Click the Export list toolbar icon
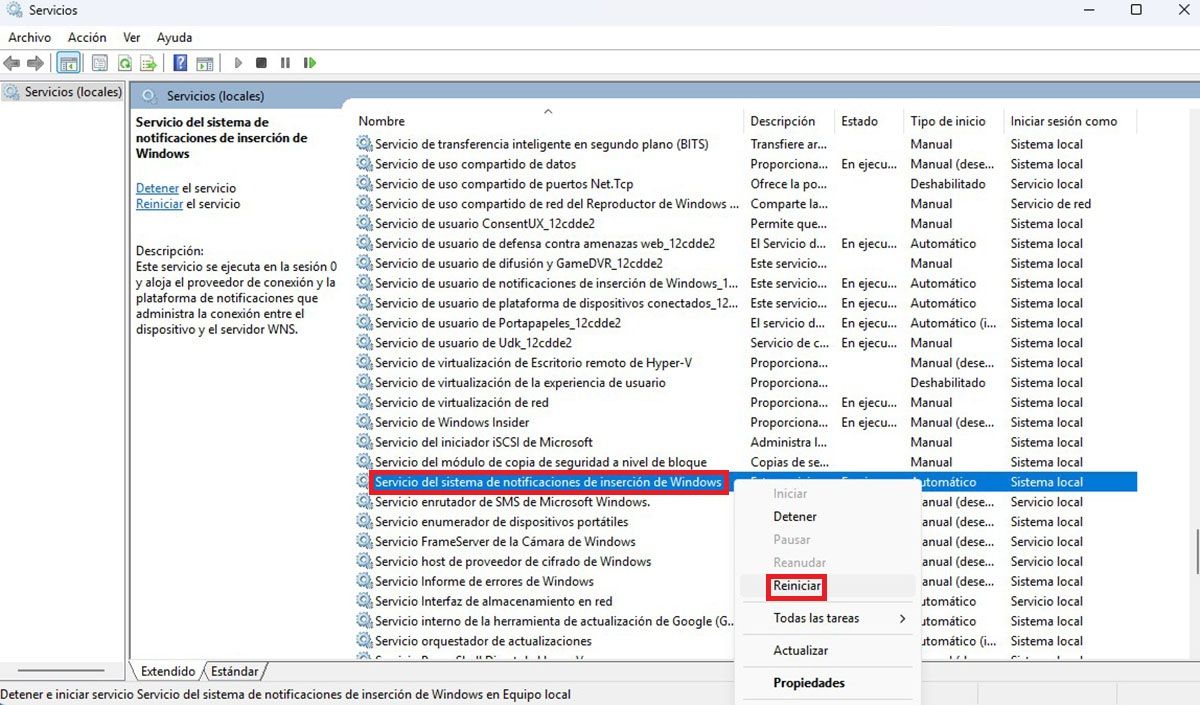1200x705 pixels. click(x=148, y=63)
